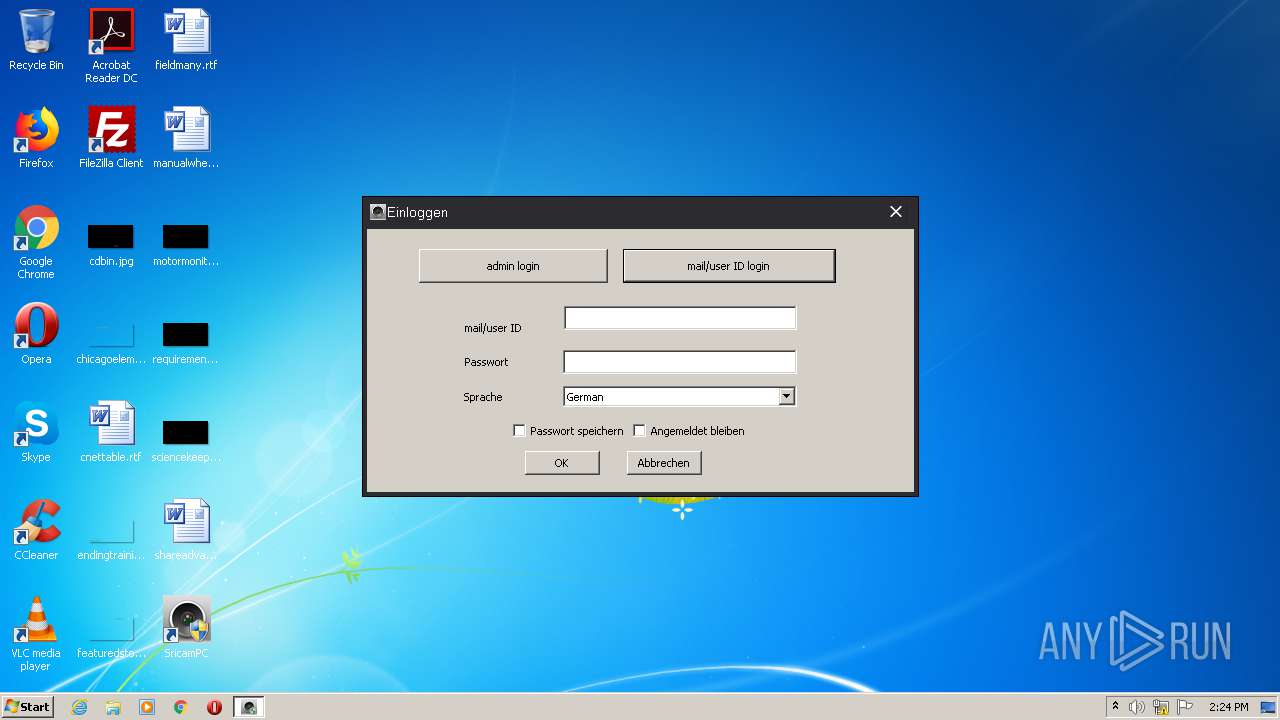Select the shareadva... Word document icon

coord(186,530)
